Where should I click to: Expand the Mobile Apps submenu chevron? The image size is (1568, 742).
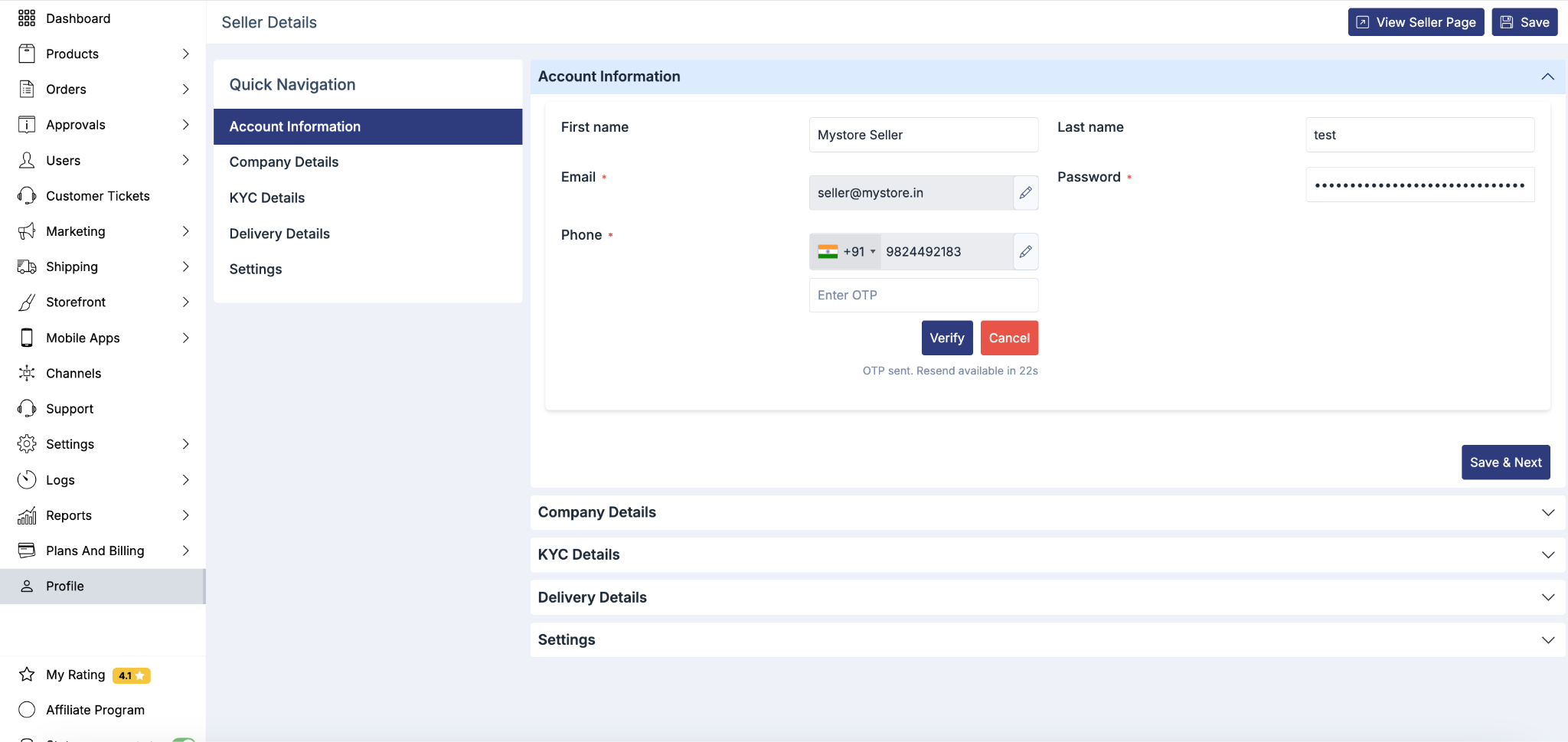click(x=185, y=338)
